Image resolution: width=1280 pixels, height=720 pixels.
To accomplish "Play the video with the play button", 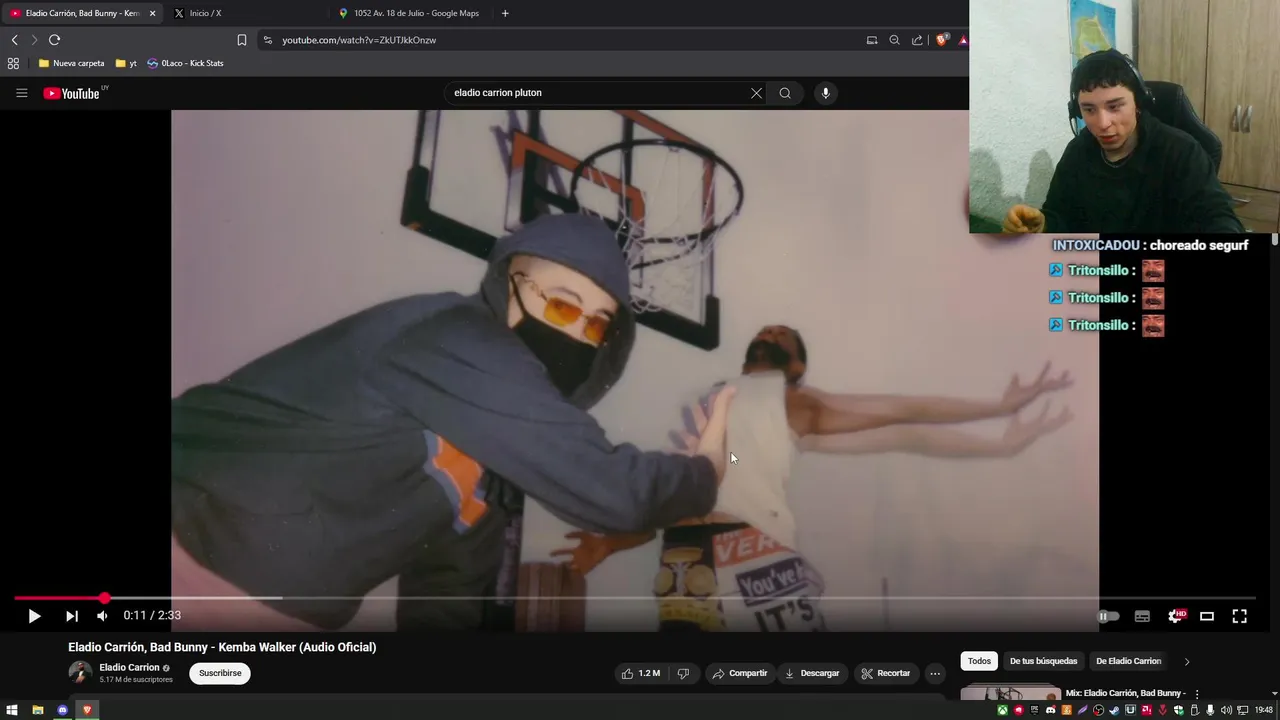I will 34,616.
